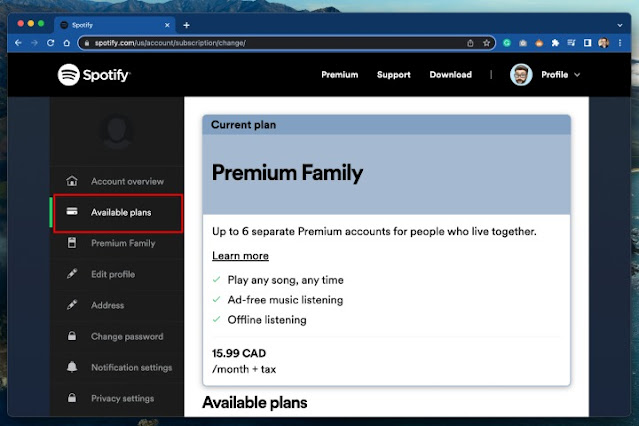Open the Chrome three-dot menu
The height and width of the screenshot is (426, 639).
tap(620, 43)
